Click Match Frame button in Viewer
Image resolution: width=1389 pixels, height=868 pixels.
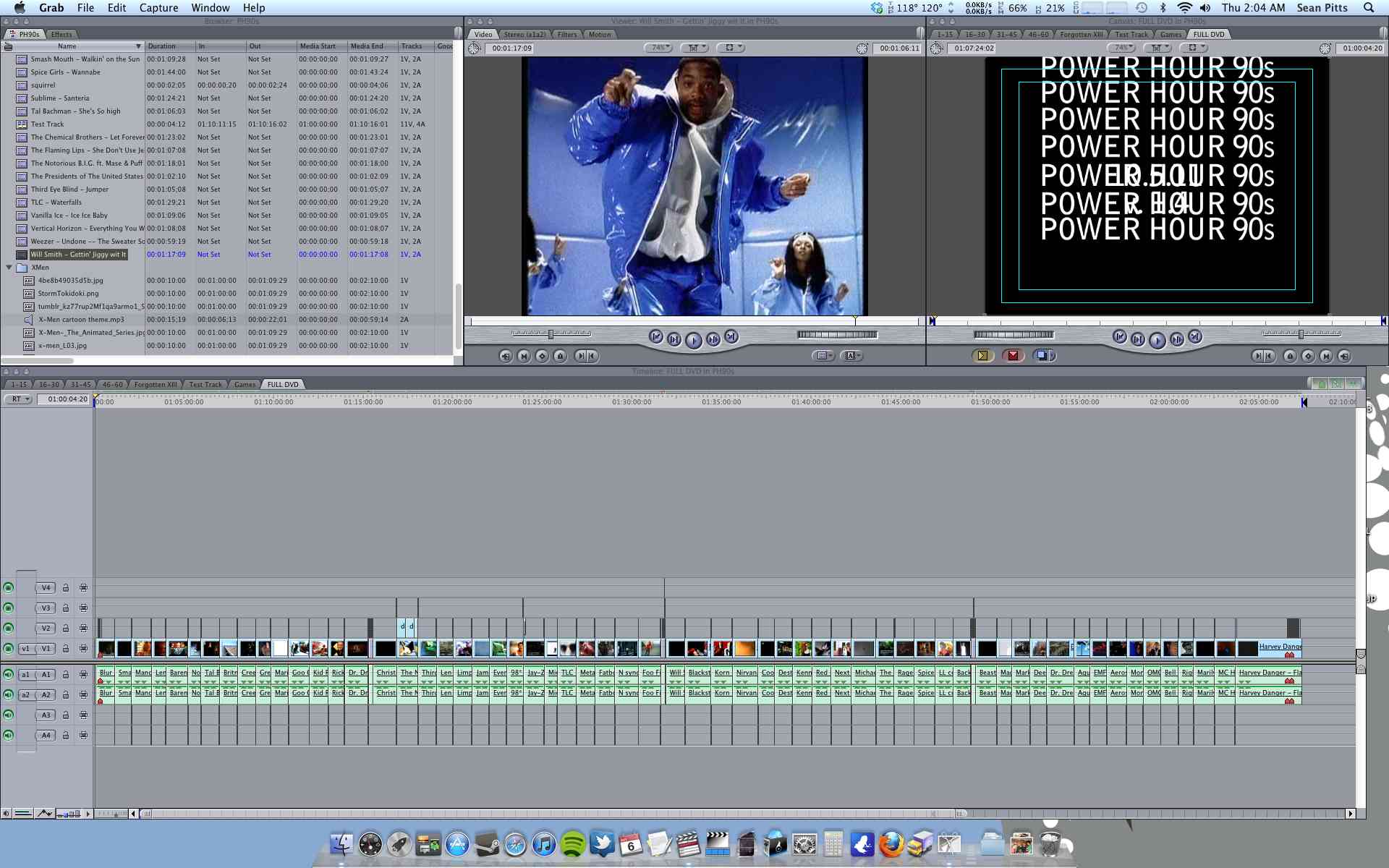(505, 356)
